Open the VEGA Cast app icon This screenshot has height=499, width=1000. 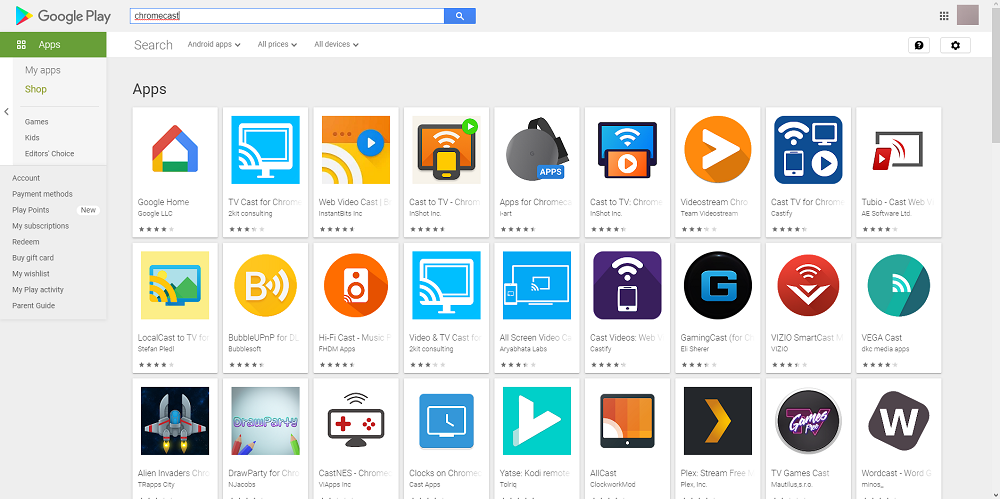[899, 285]
